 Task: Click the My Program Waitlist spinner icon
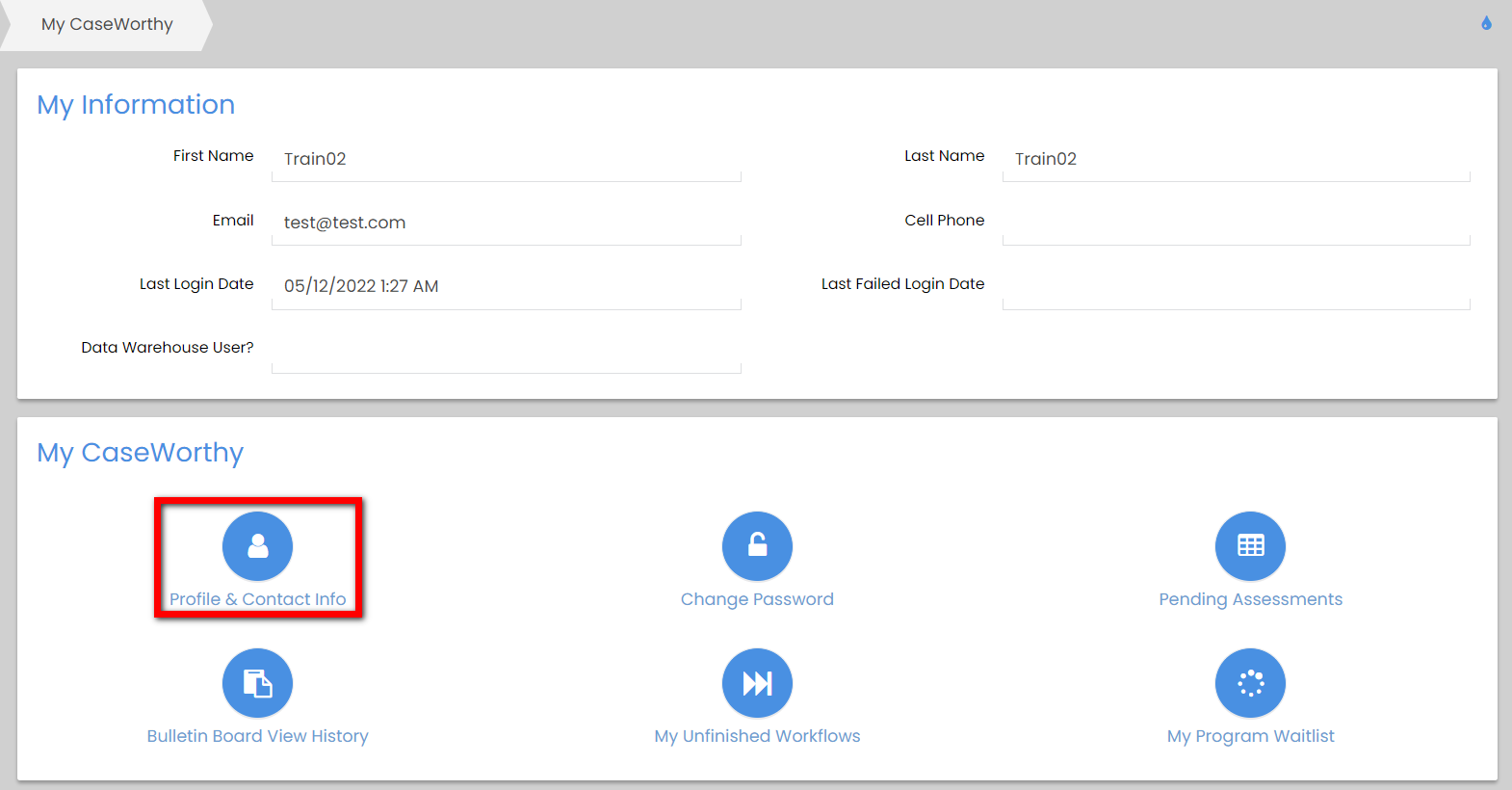point(1250,683)
